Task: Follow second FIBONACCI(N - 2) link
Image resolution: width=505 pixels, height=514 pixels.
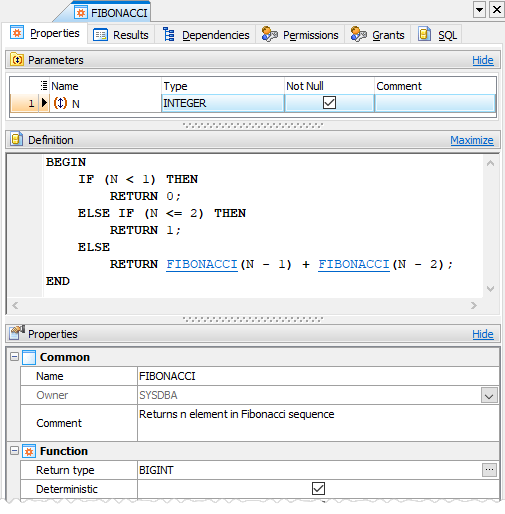Action: [x=354, y=264]
